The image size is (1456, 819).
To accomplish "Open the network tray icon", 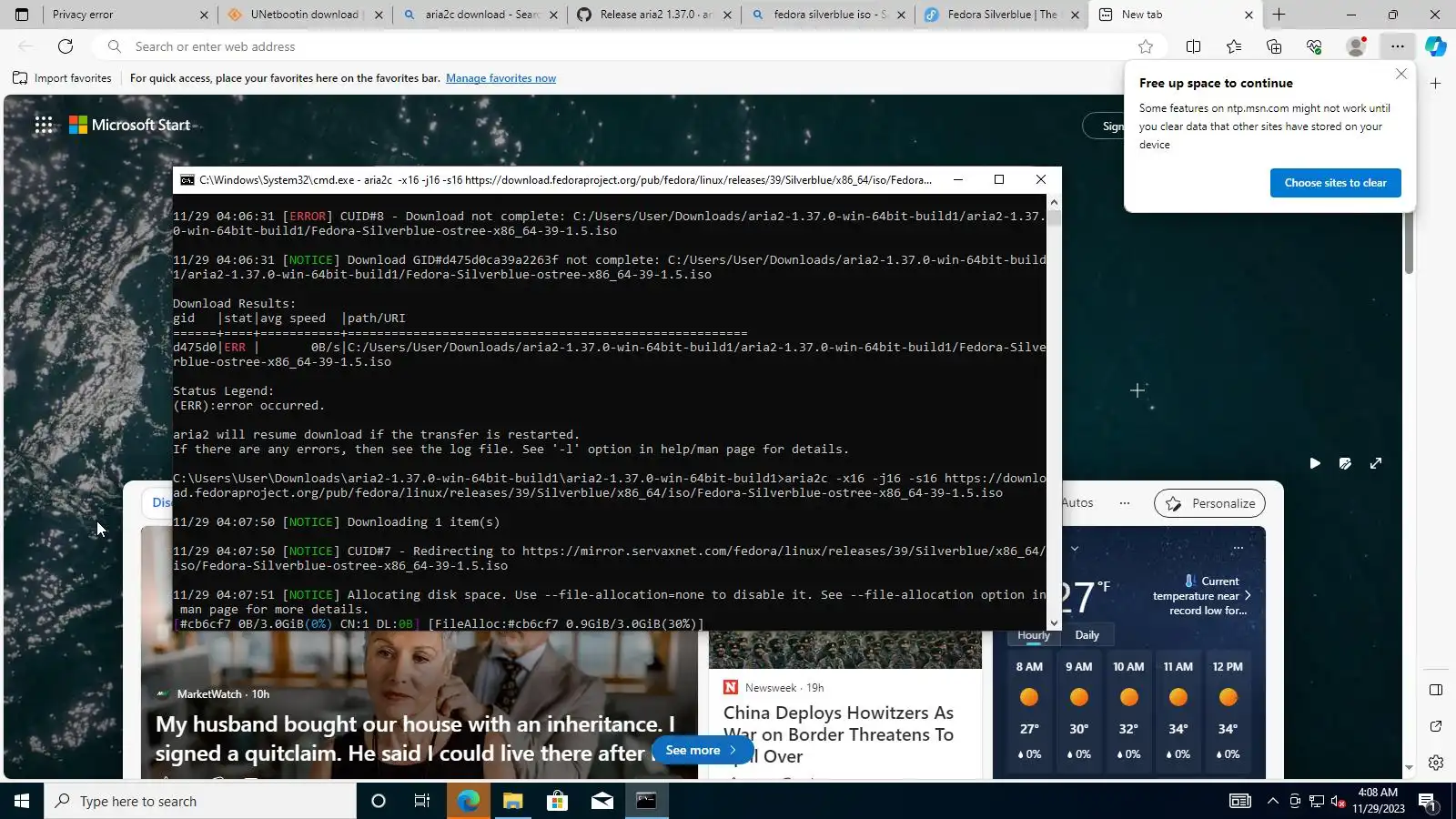I will [1316, 801].
